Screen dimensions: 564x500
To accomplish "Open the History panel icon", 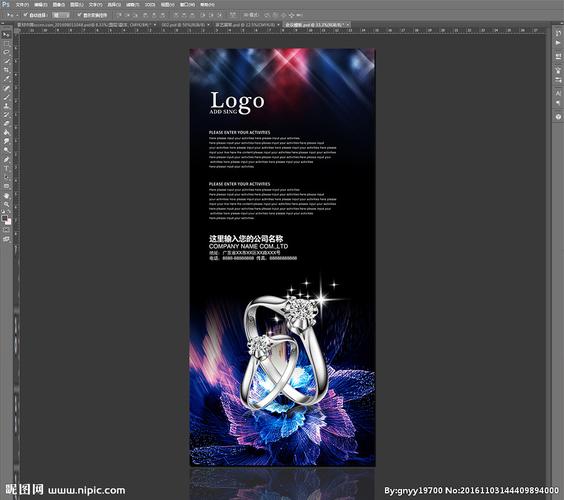I will click(x=558, y=33).
